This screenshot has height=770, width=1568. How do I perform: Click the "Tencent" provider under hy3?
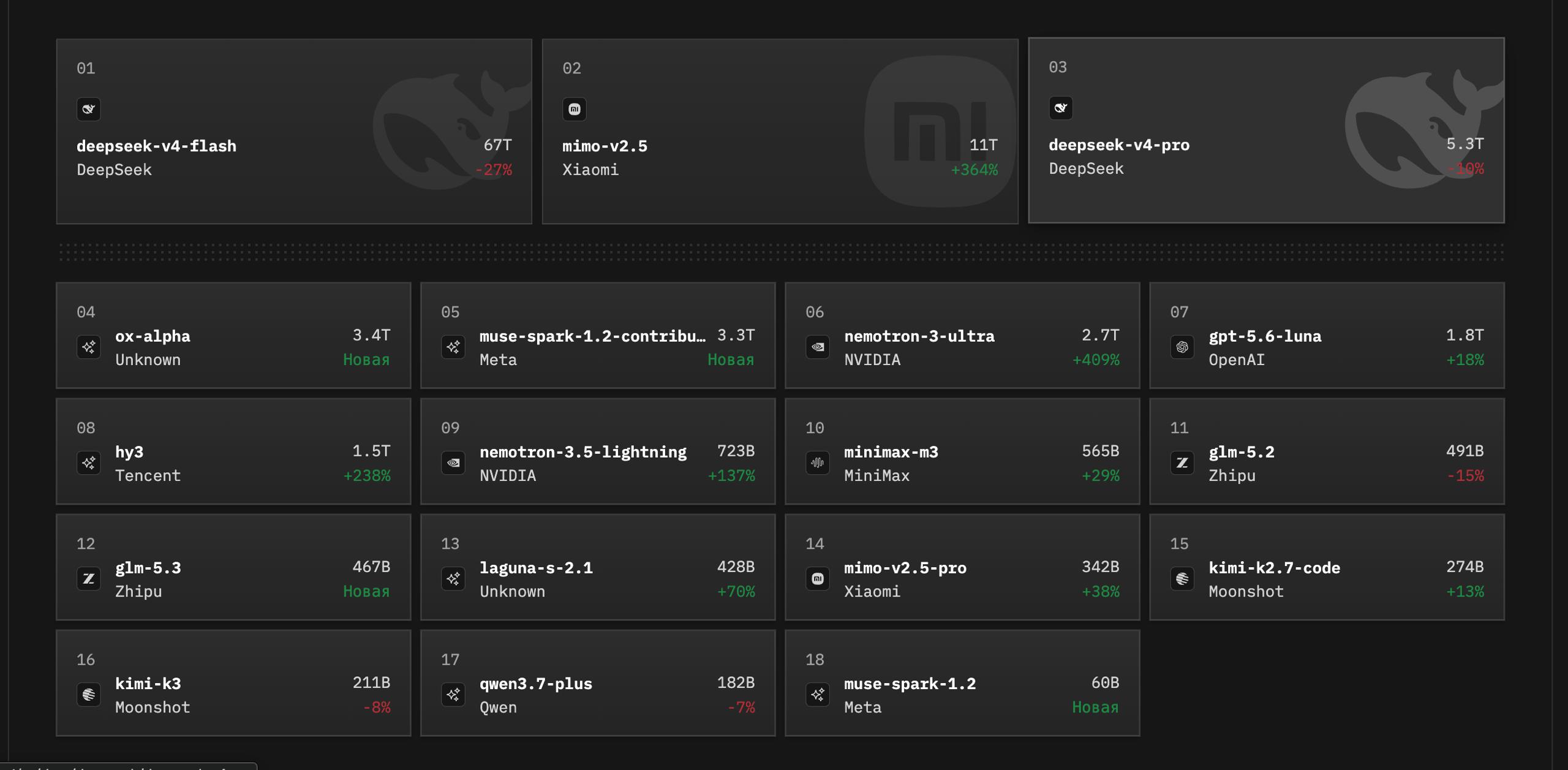[148, 476]
